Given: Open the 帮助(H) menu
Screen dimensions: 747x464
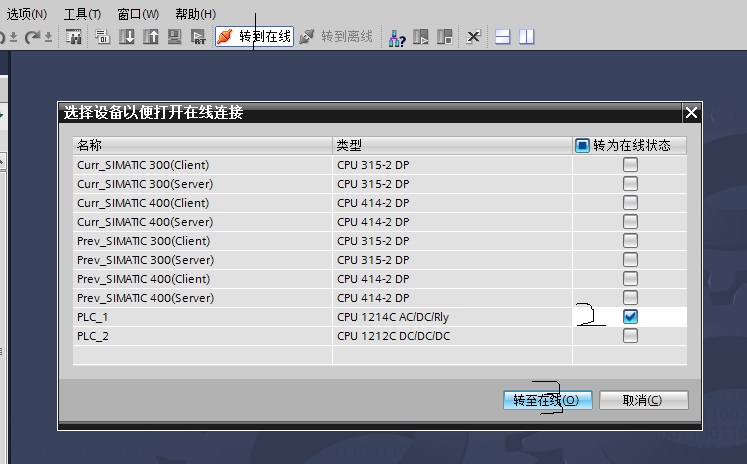Looking at the screenshot, I should [x=195, y=14].
